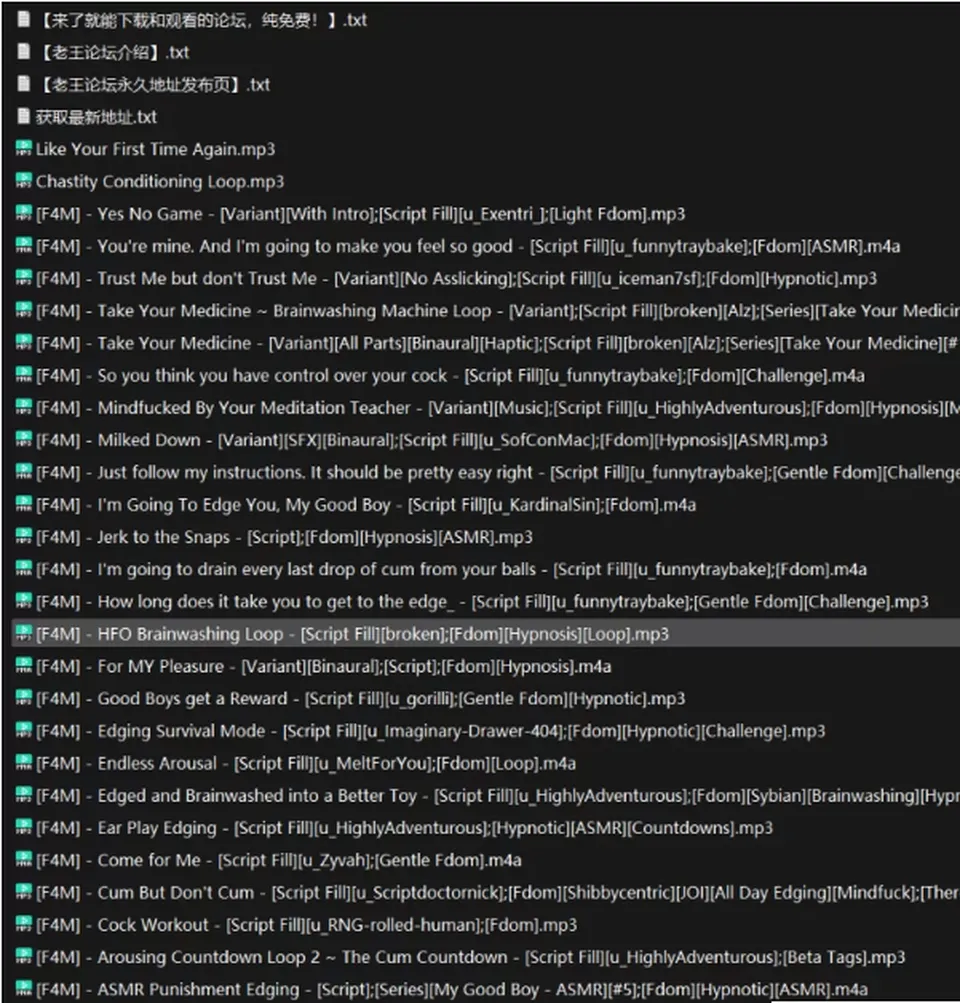Viewport: 960px width, 1003px height.
Task: Select audio icon for Good Boys get a Reward
Action: tap(24, 698)
